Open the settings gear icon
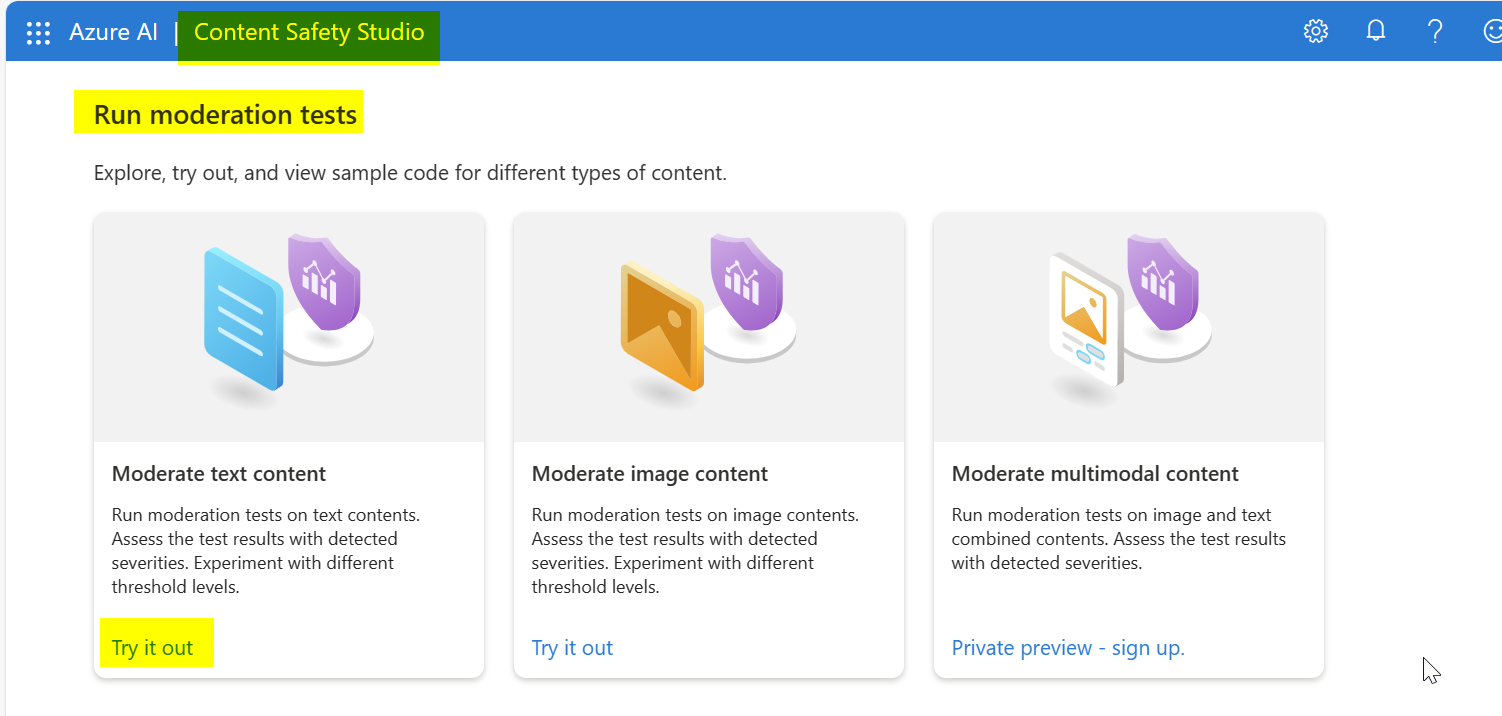Viewport: 1502px width, 716px height. click(1316, 32)
